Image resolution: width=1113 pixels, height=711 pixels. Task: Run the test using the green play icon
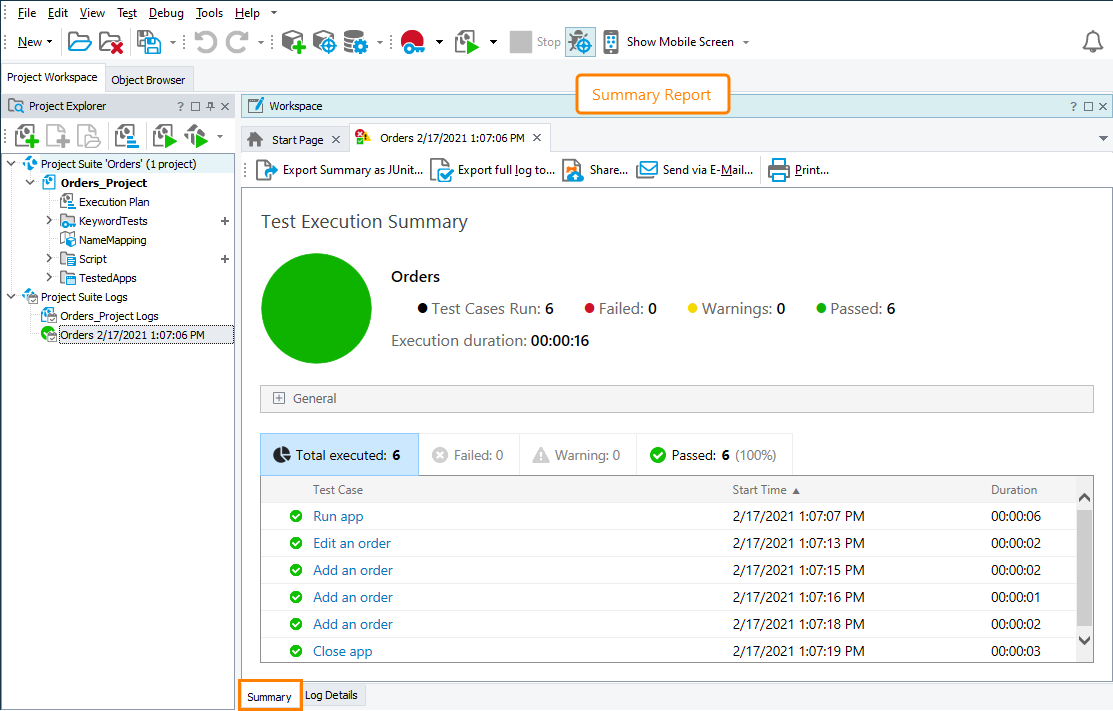point(466,41)
